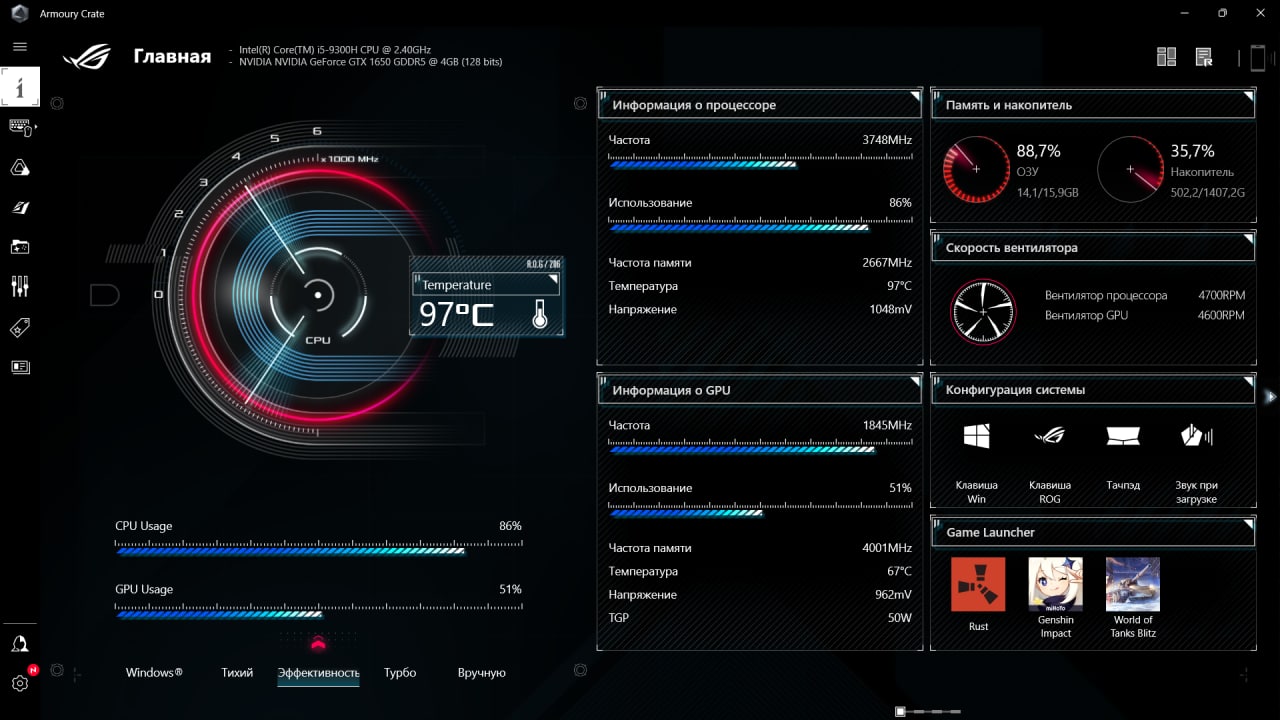Image resolution: width=1280 pixels, height=720 pixels.
Task: Open Scenario Profiles sliders icon
Action: (x=20, y=287)
